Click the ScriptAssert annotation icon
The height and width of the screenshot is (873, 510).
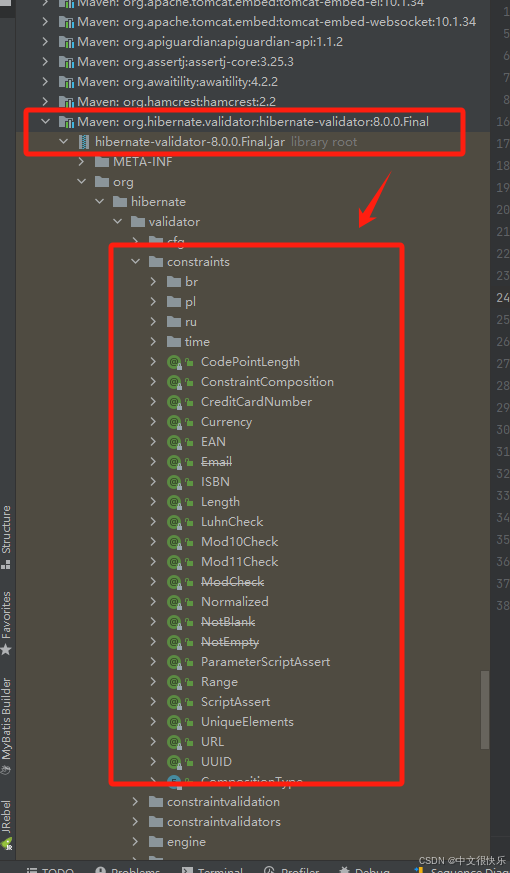174,702
